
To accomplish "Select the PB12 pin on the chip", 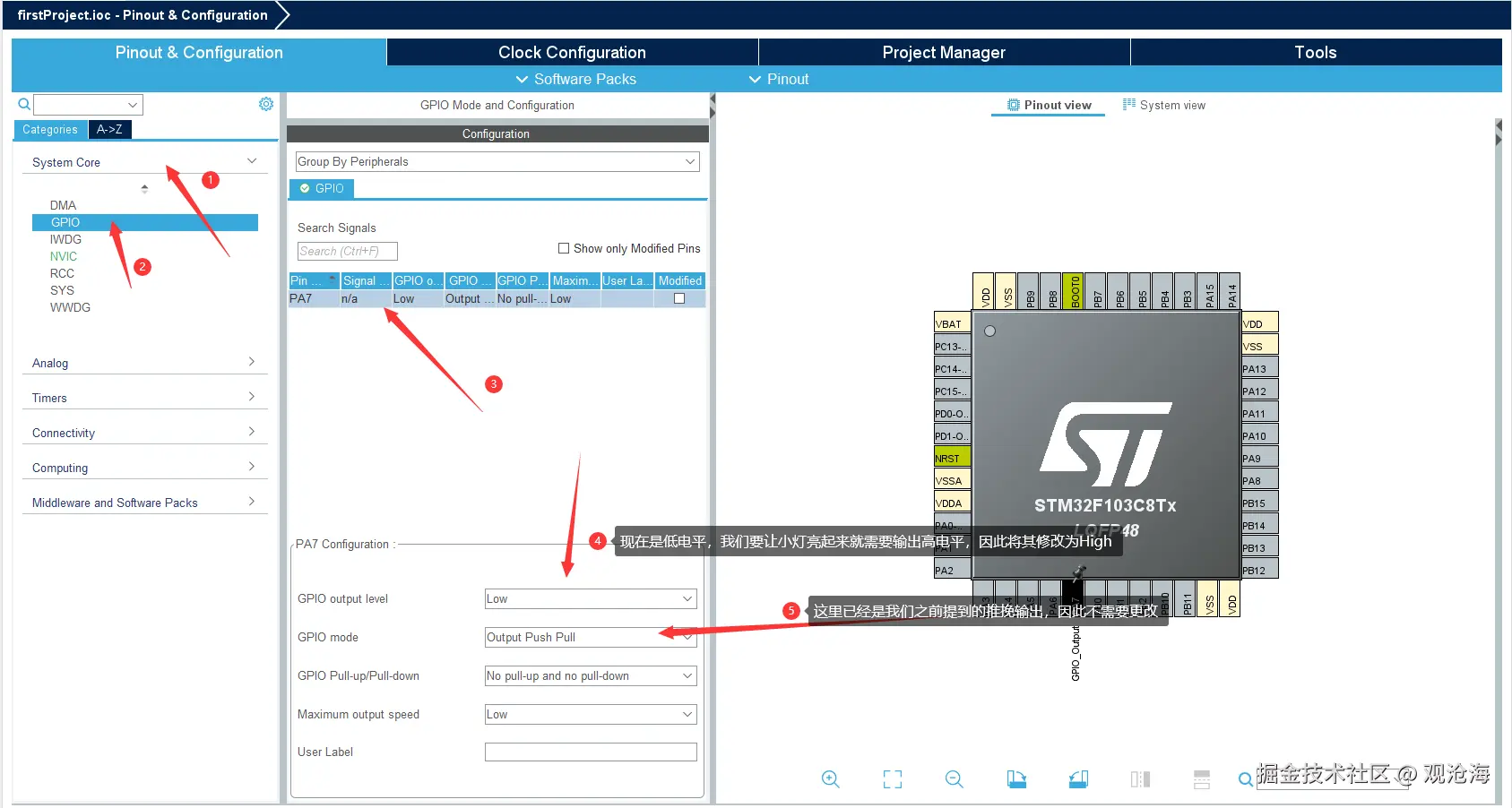I will [x=1259, y=570].
